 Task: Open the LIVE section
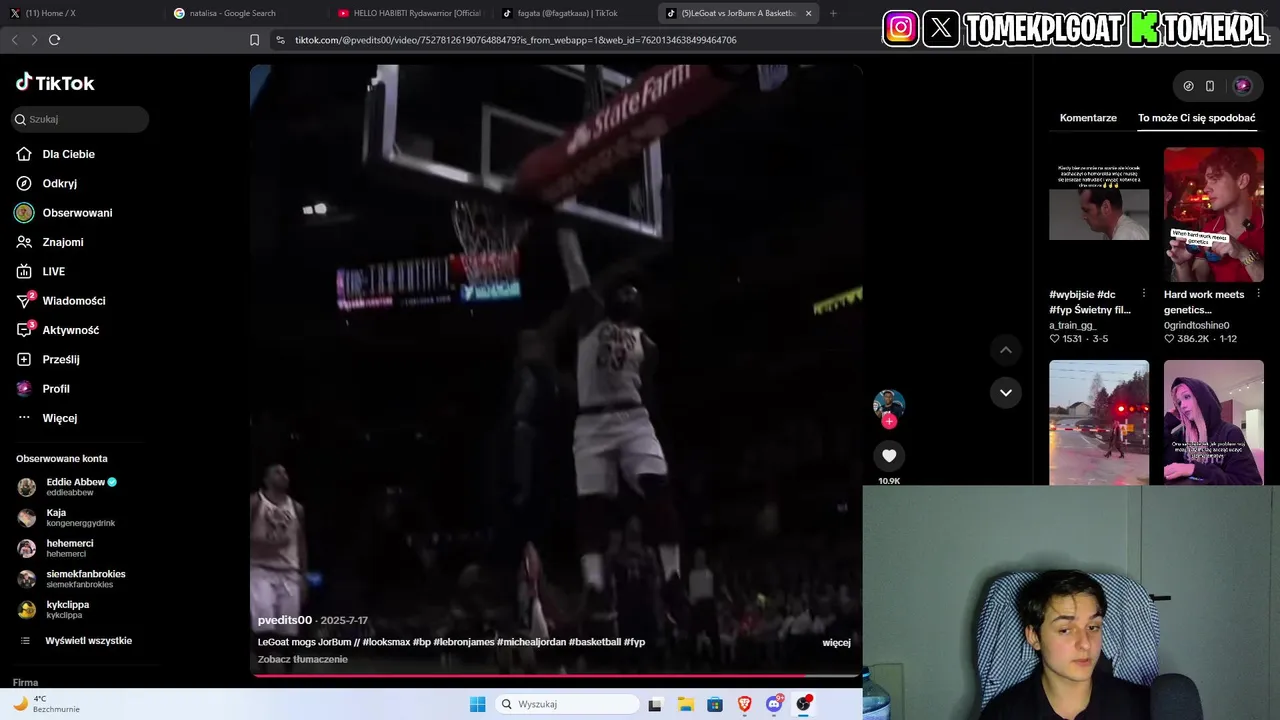click(x=41, y=271)
